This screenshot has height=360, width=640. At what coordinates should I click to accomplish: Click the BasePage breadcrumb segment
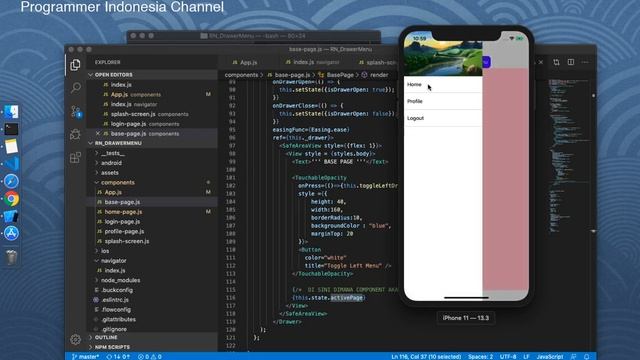click(340, 75)
